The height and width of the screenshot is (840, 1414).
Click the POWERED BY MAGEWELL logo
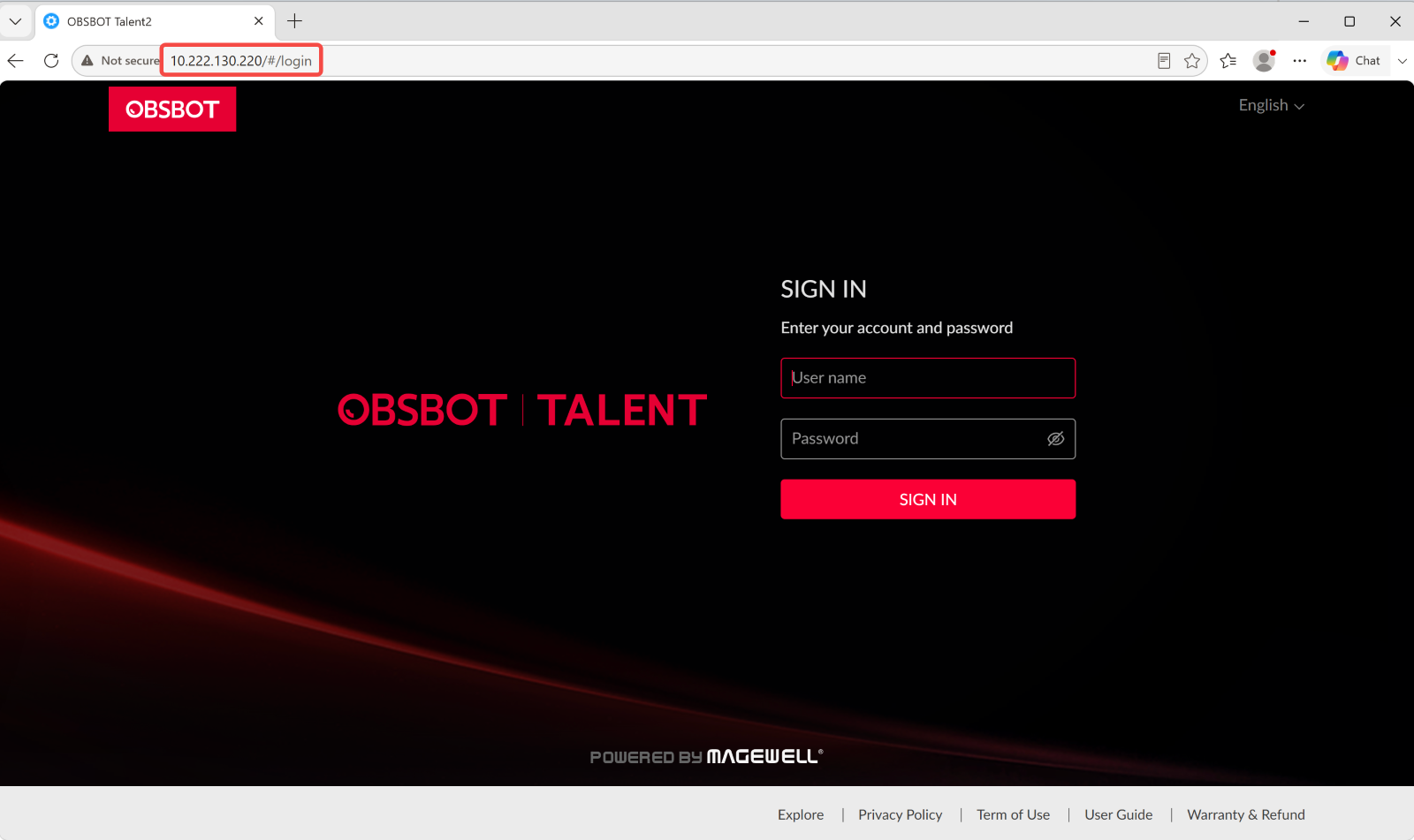[706, 757]
